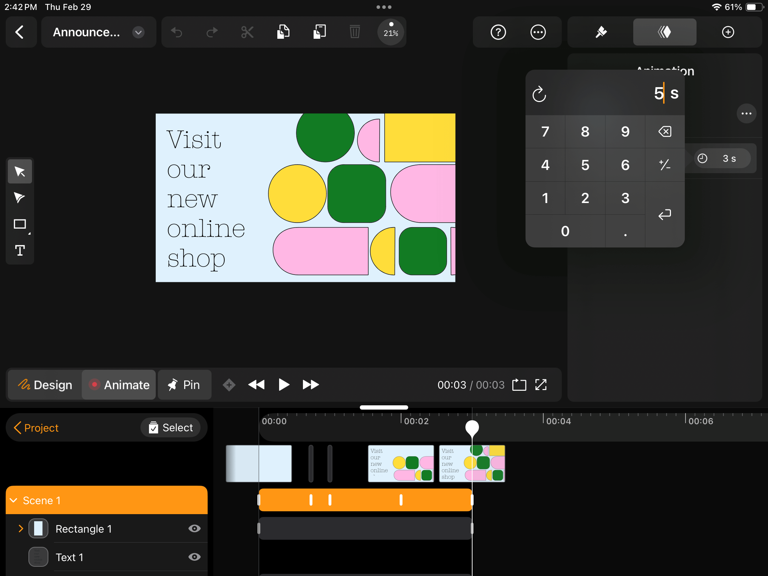Screen dimensions: 768x576
Task: Tap keypad digit 2
Action: (x=585, y=198)
